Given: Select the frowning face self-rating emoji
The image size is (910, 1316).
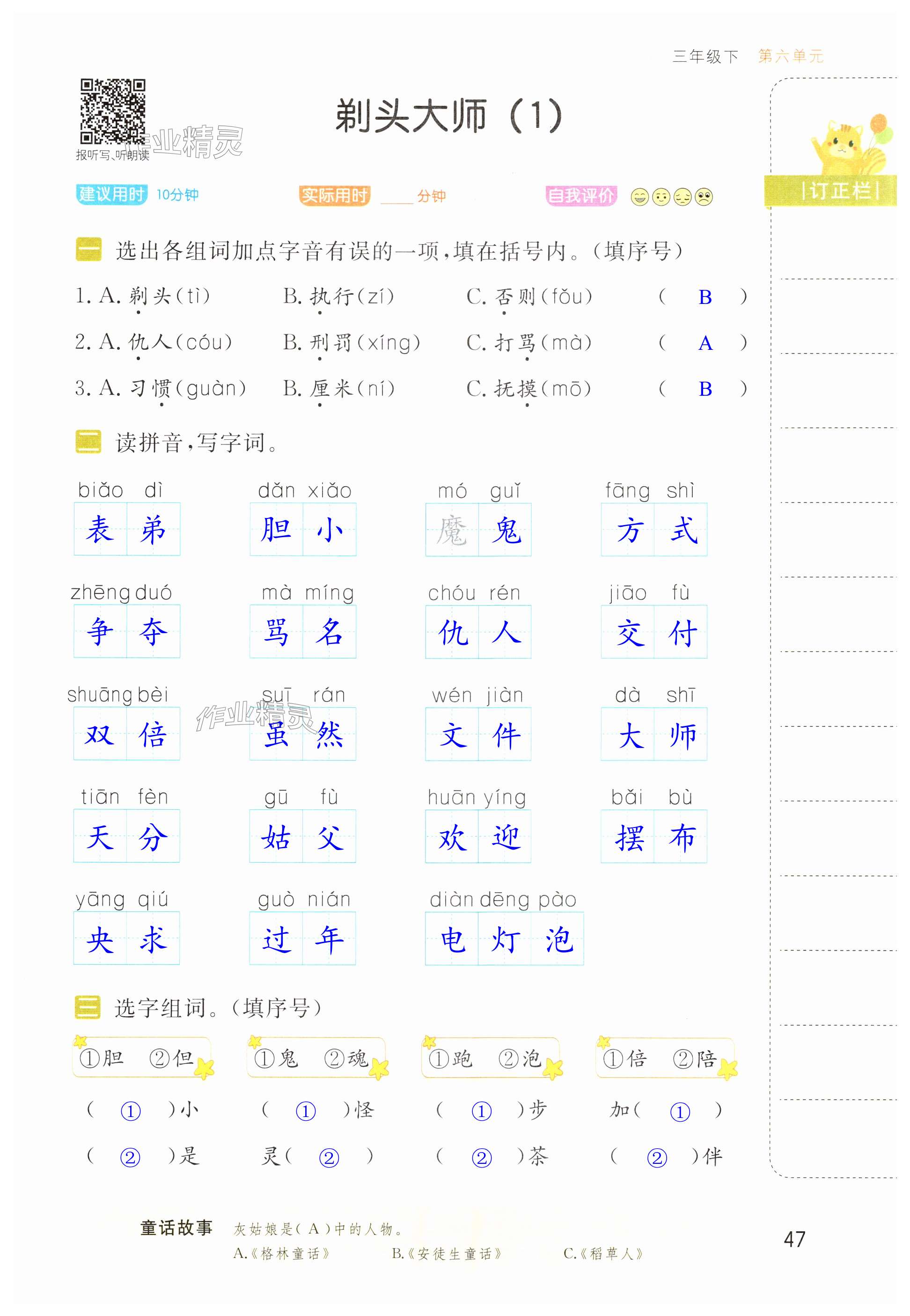Looking at the screenshot, I should (x=704, y=197).
